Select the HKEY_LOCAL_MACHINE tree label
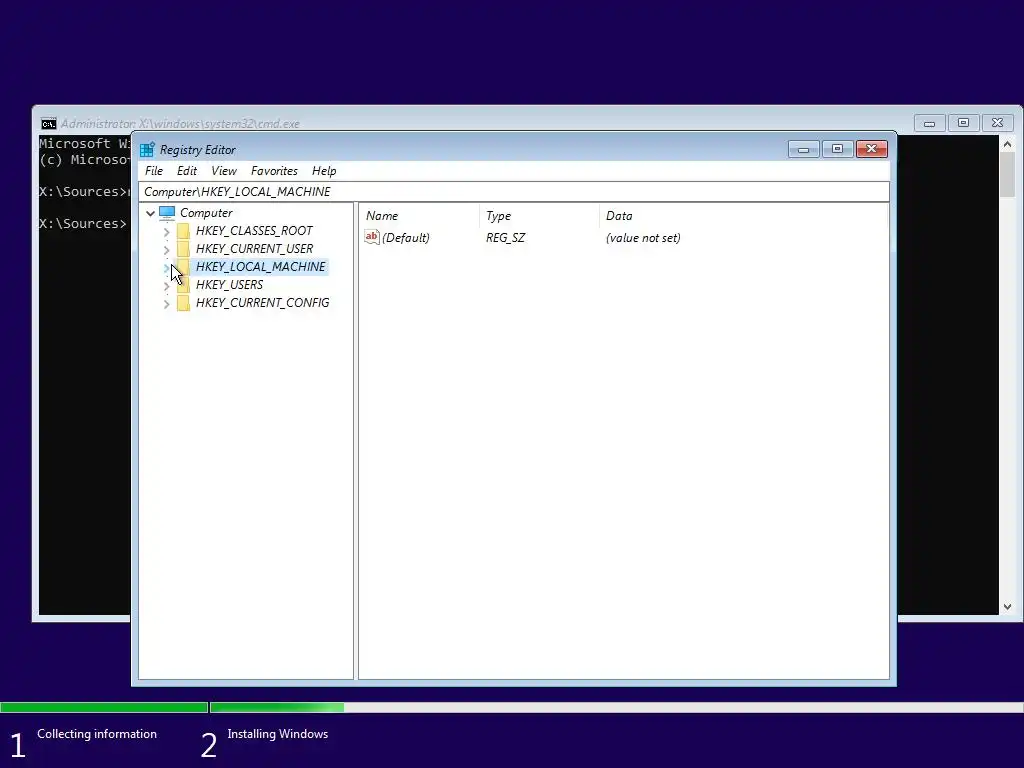 (x=260, y=266)
